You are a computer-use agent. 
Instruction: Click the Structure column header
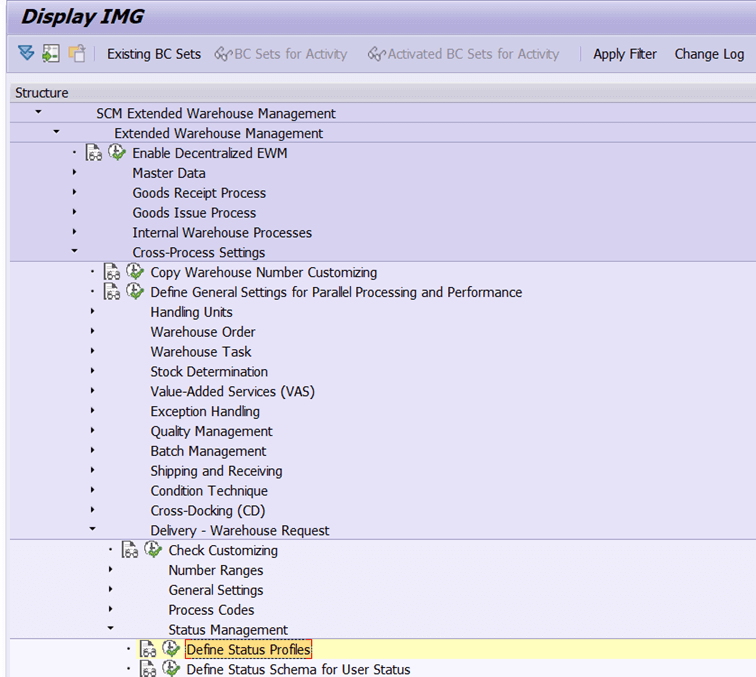42,93
